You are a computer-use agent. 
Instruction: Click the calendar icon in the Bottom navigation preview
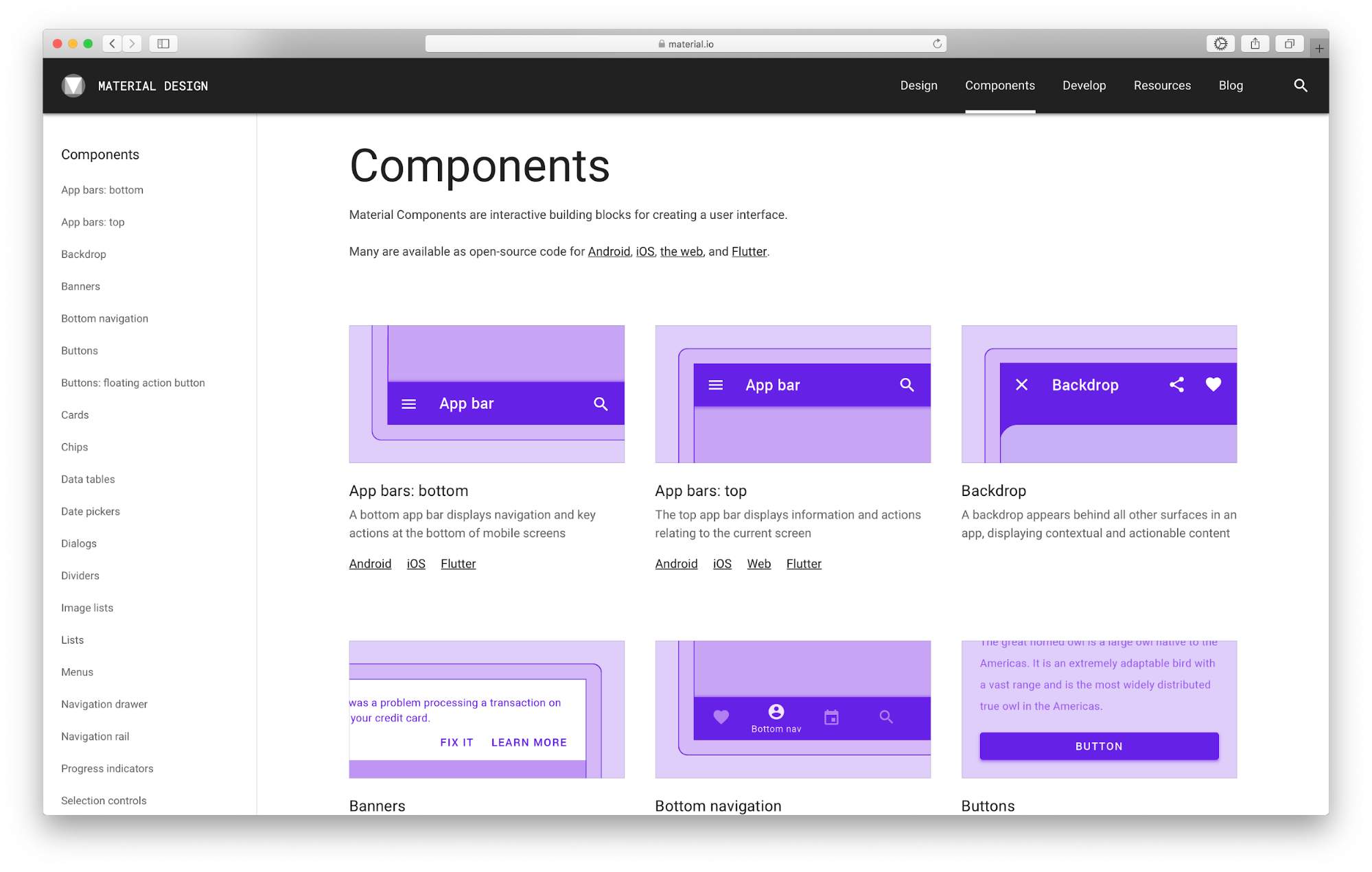pos(831,717)
